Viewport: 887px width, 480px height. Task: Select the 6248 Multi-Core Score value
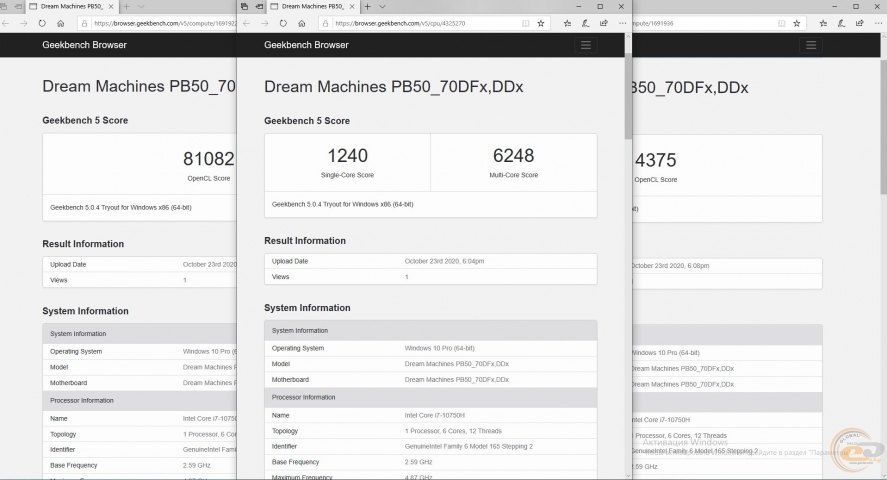point(513,155)
